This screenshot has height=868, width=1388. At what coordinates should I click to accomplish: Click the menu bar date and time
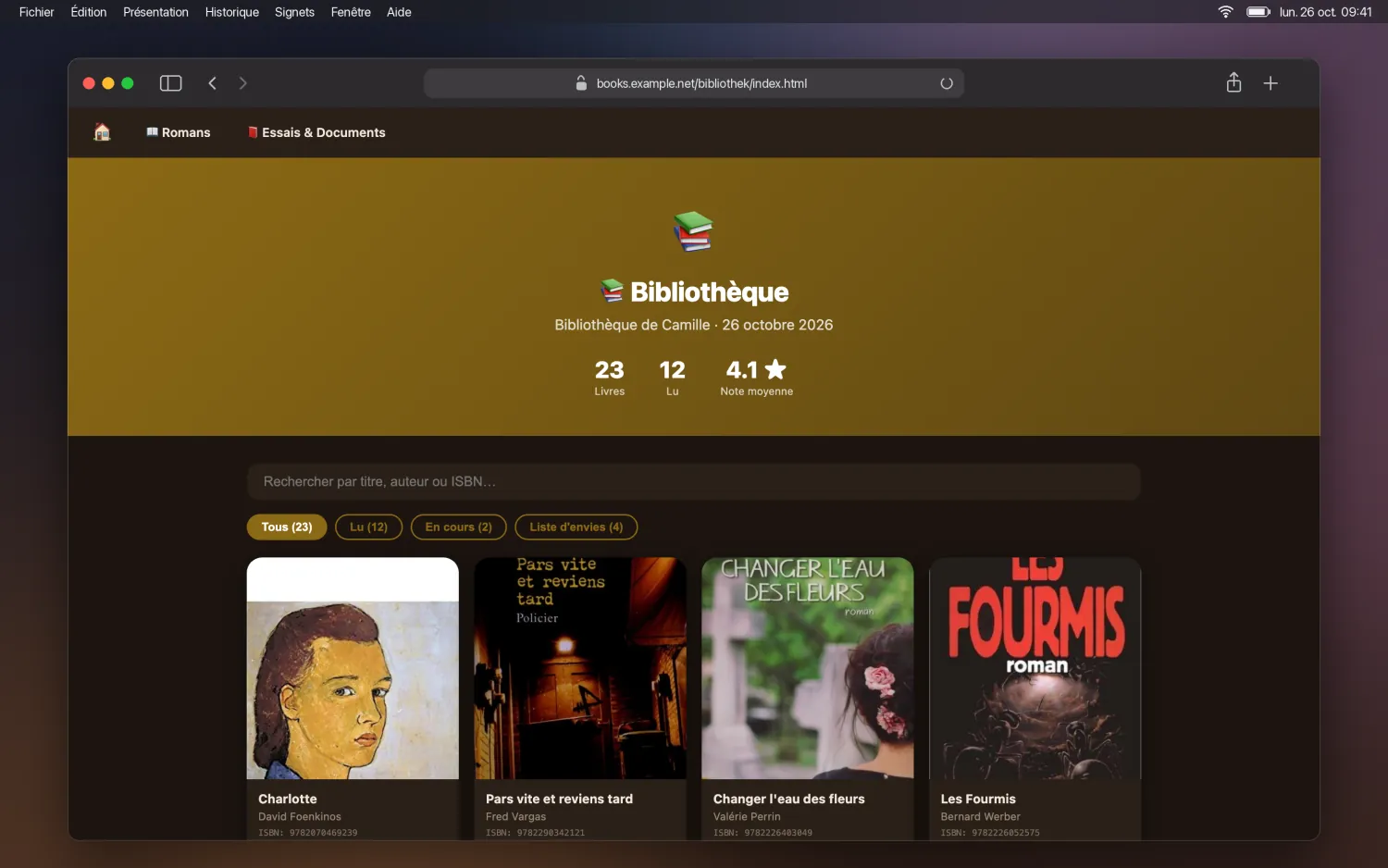[1325, 12]
